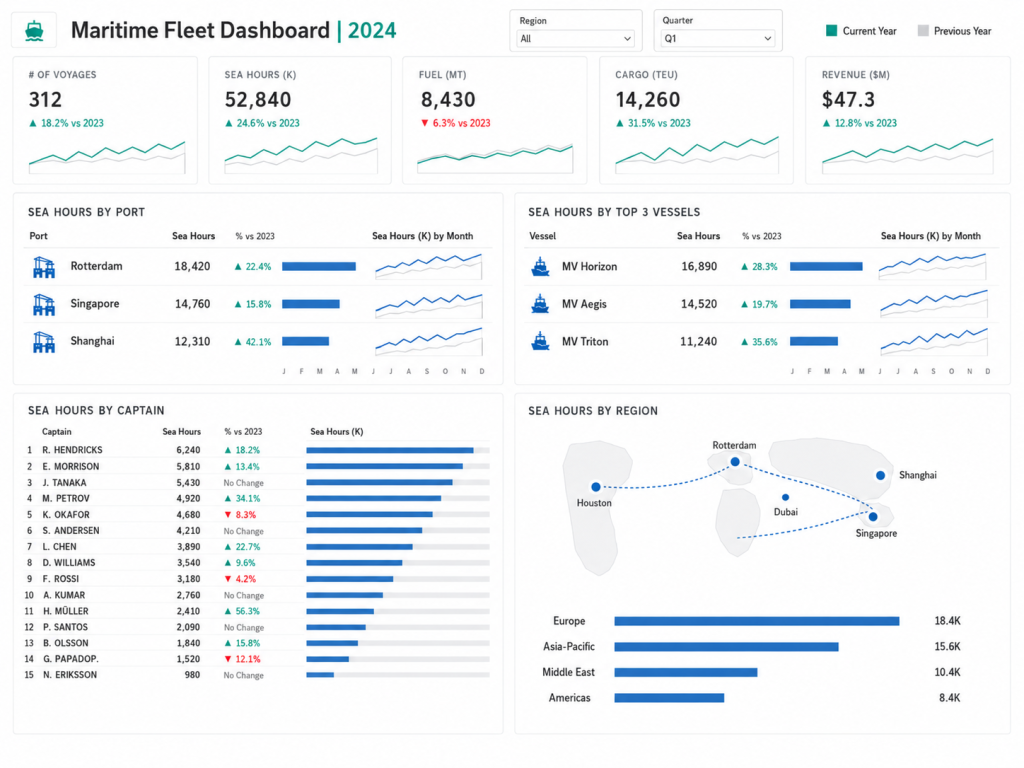The image size is (1024, 768).
Task: Click Singapore monthly sea hours sparkline
Action: click(x=429, y=305)
